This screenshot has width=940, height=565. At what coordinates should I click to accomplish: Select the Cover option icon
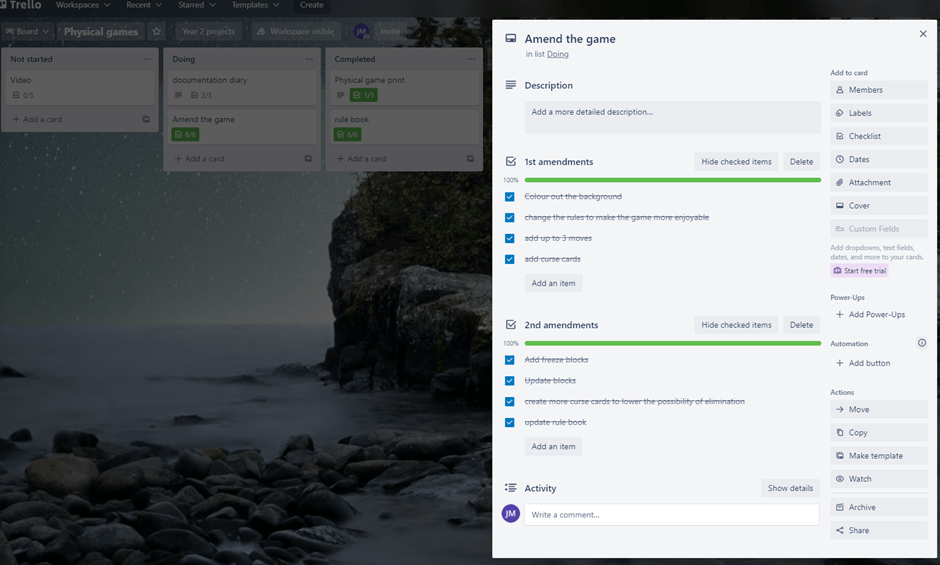pos(840,206)
